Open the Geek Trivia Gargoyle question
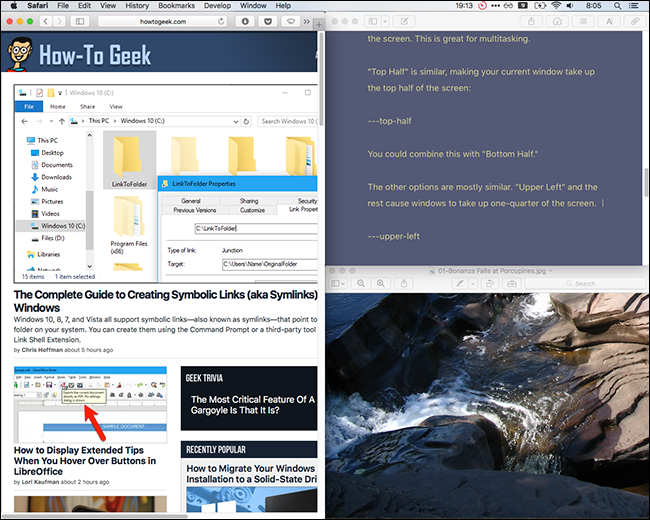This screenshot has width=650, height=520. [252, 405]
